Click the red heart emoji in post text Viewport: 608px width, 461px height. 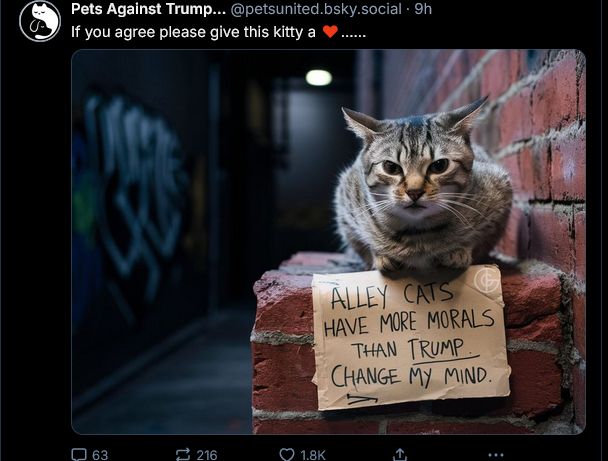(330, 32)
